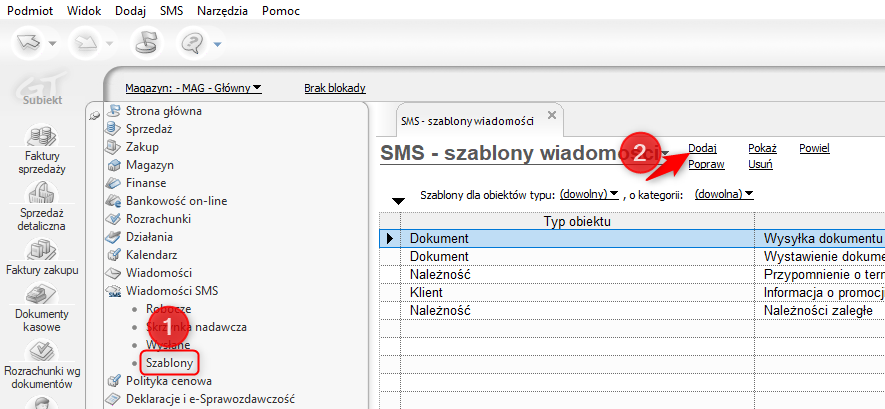Open the SMS menu in the menu bar
This screenshot has width=885, height=409.
point(171,11)
